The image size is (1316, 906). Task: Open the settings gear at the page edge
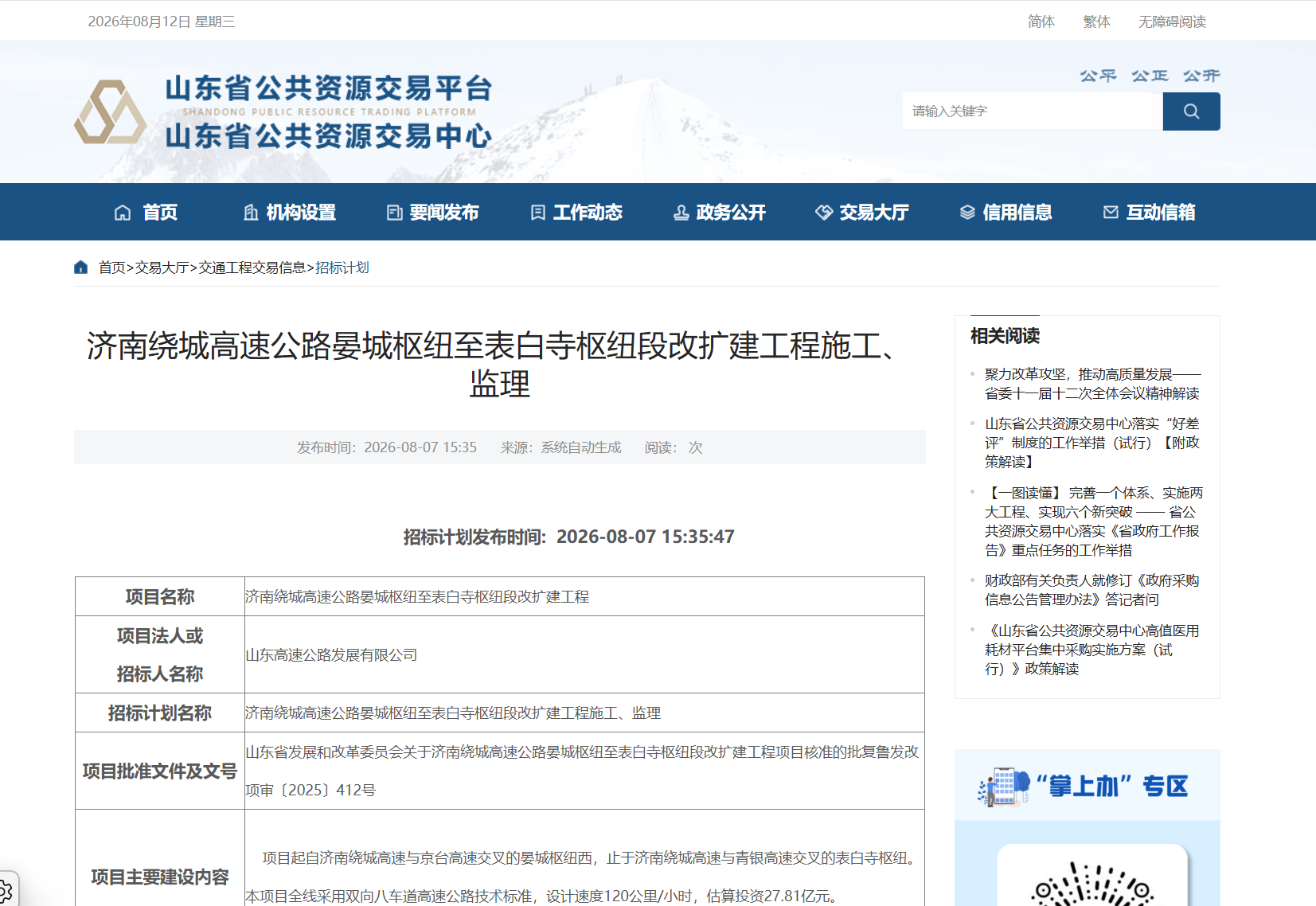pyautogui.click(x=5, y=891)
